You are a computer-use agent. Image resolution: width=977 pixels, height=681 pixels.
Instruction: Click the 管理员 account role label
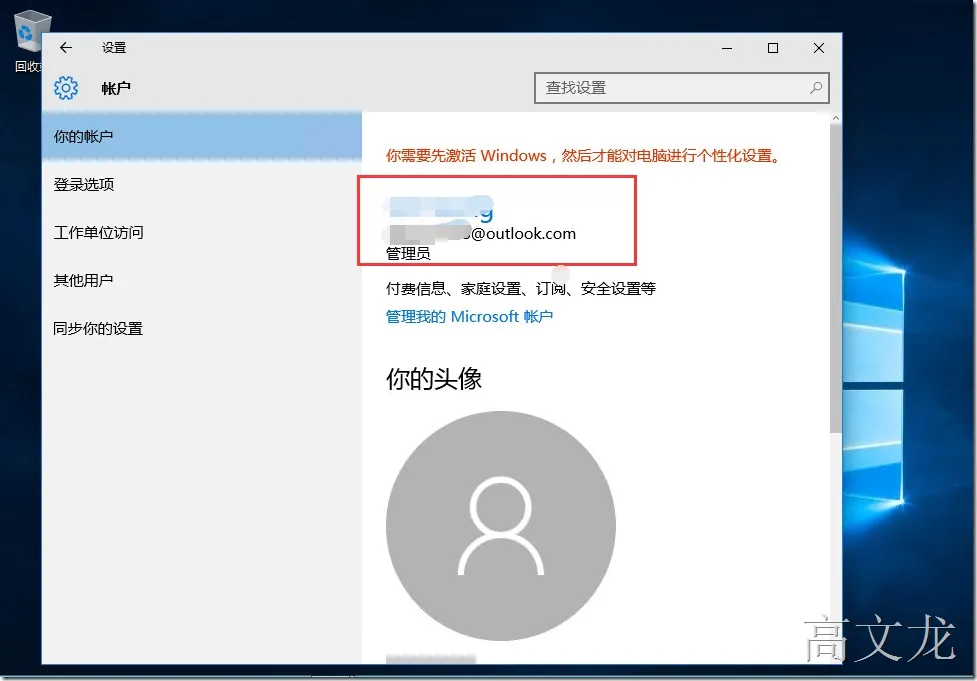click(408, 254)
